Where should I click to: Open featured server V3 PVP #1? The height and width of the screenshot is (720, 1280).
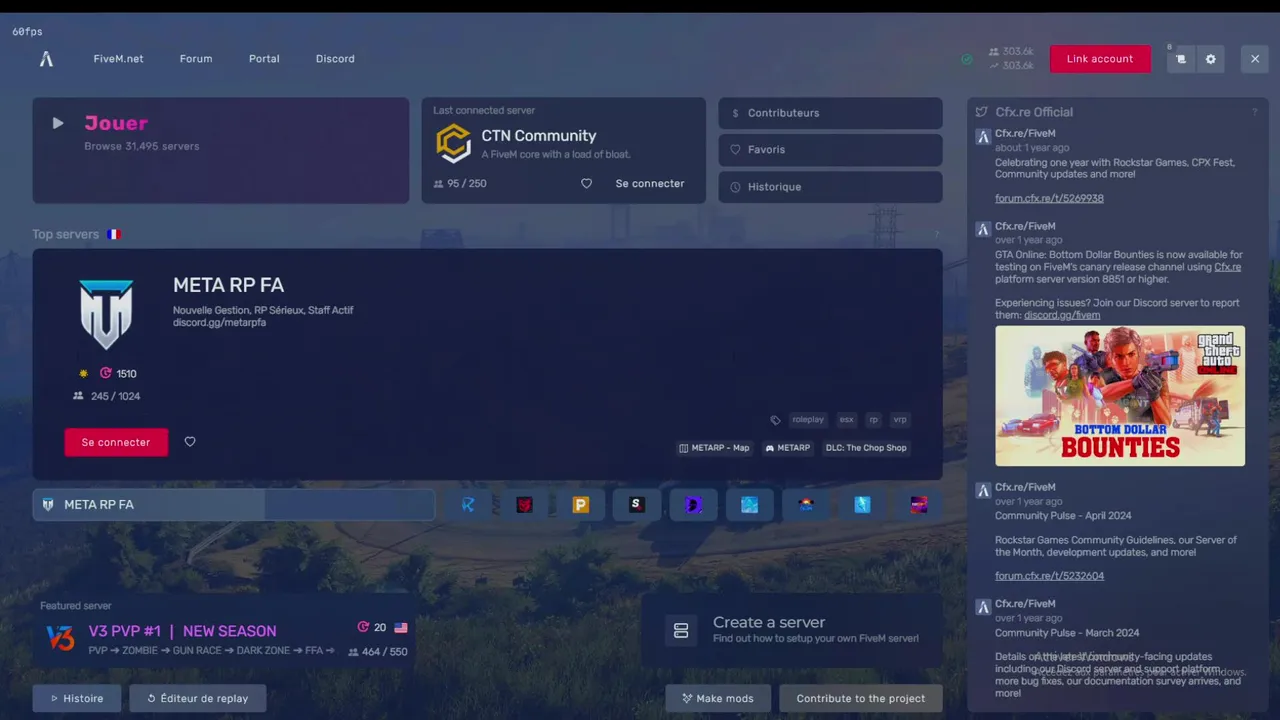(224, 633)
